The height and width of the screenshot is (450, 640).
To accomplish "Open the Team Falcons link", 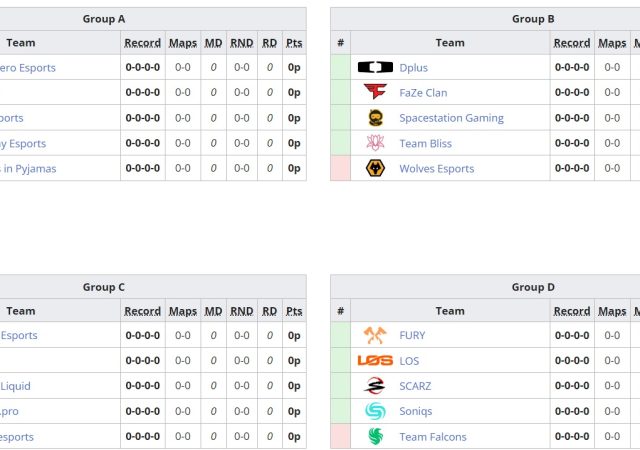I will pos(432,437).
